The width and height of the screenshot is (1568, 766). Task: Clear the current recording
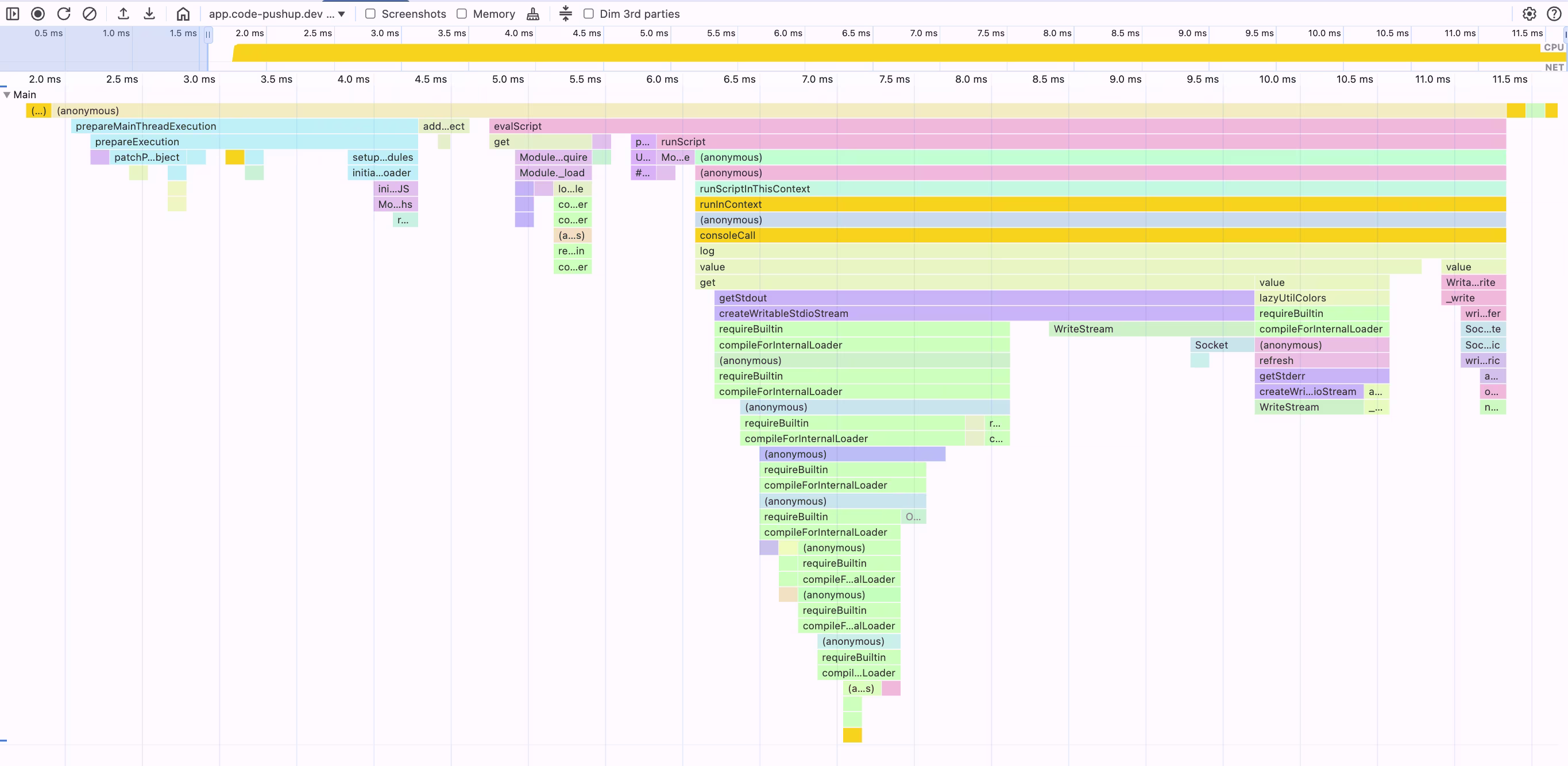(x=90, y=13)
